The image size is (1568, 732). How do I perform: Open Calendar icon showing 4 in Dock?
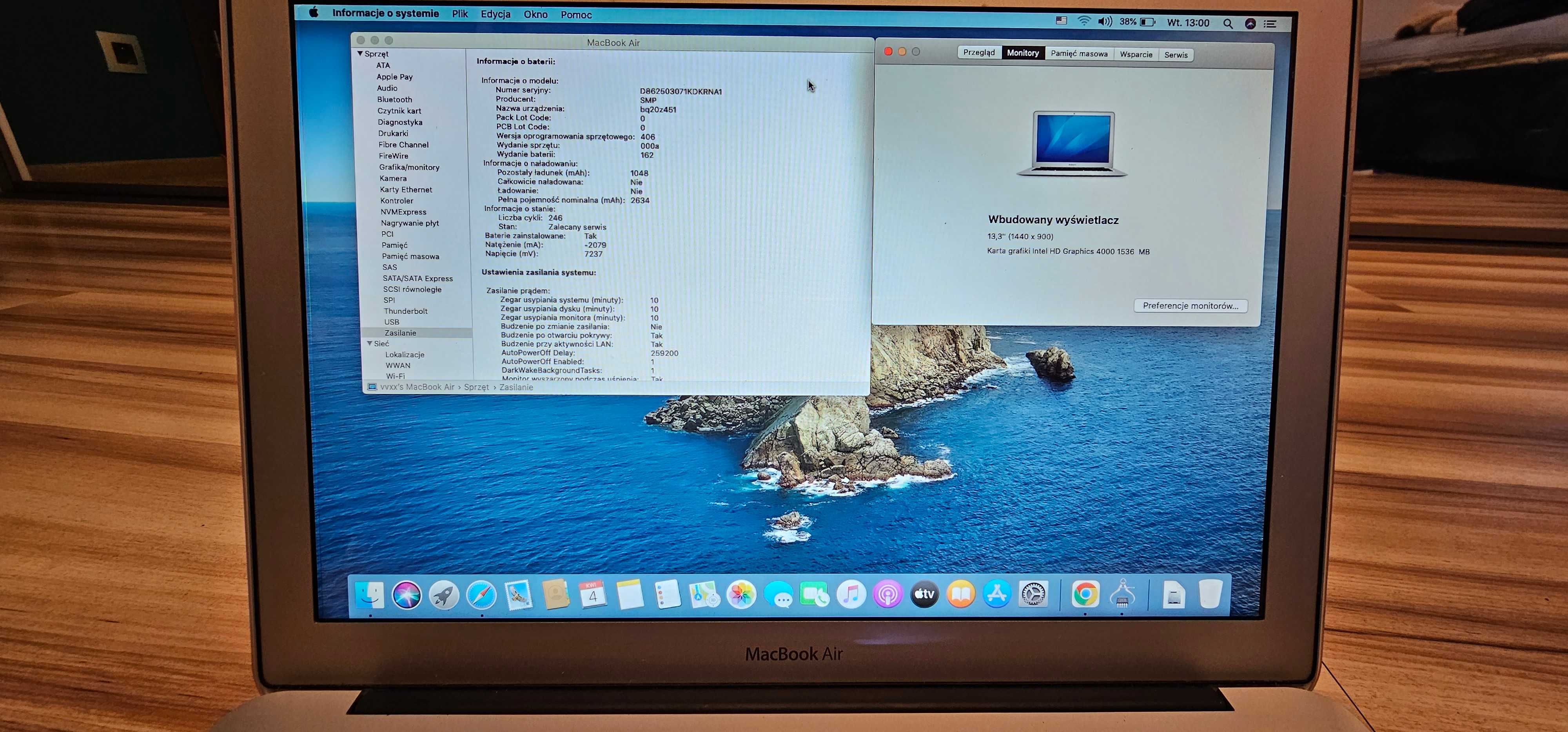[592, 594]
